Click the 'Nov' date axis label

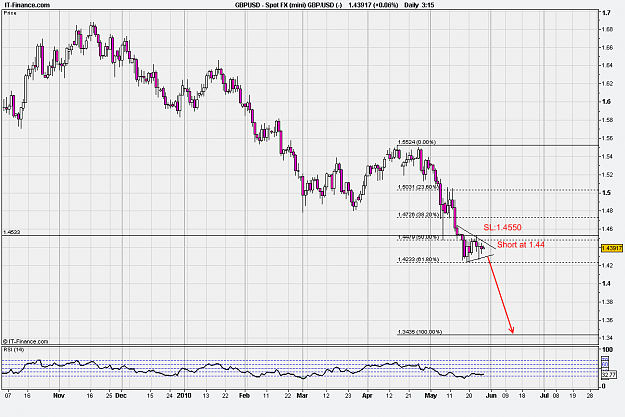coord(59,396)
